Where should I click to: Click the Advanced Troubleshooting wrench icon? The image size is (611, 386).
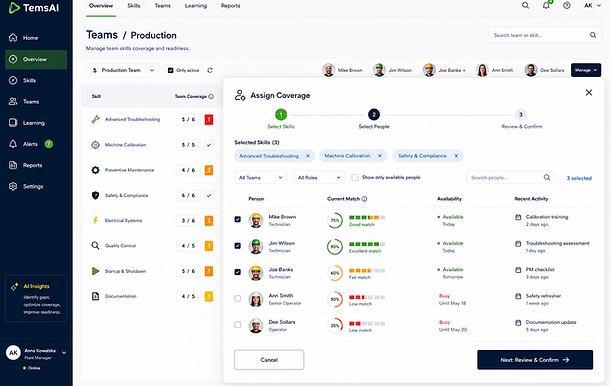(95, 119)
